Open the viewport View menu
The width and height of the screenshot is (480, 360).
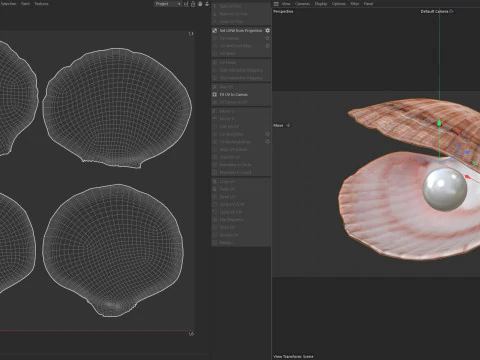click(x=286, y=4)
